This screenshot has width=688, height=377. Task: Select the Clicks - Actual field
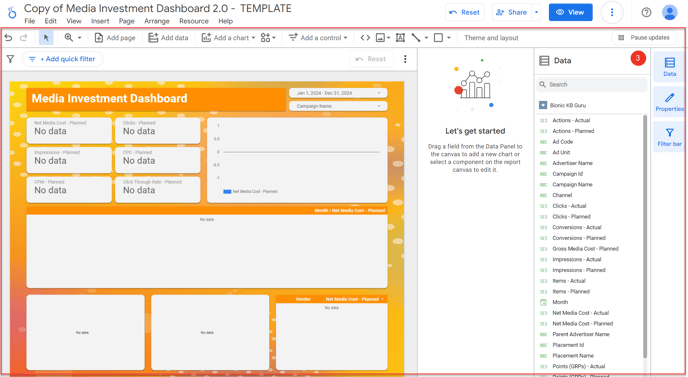[569, 206]
